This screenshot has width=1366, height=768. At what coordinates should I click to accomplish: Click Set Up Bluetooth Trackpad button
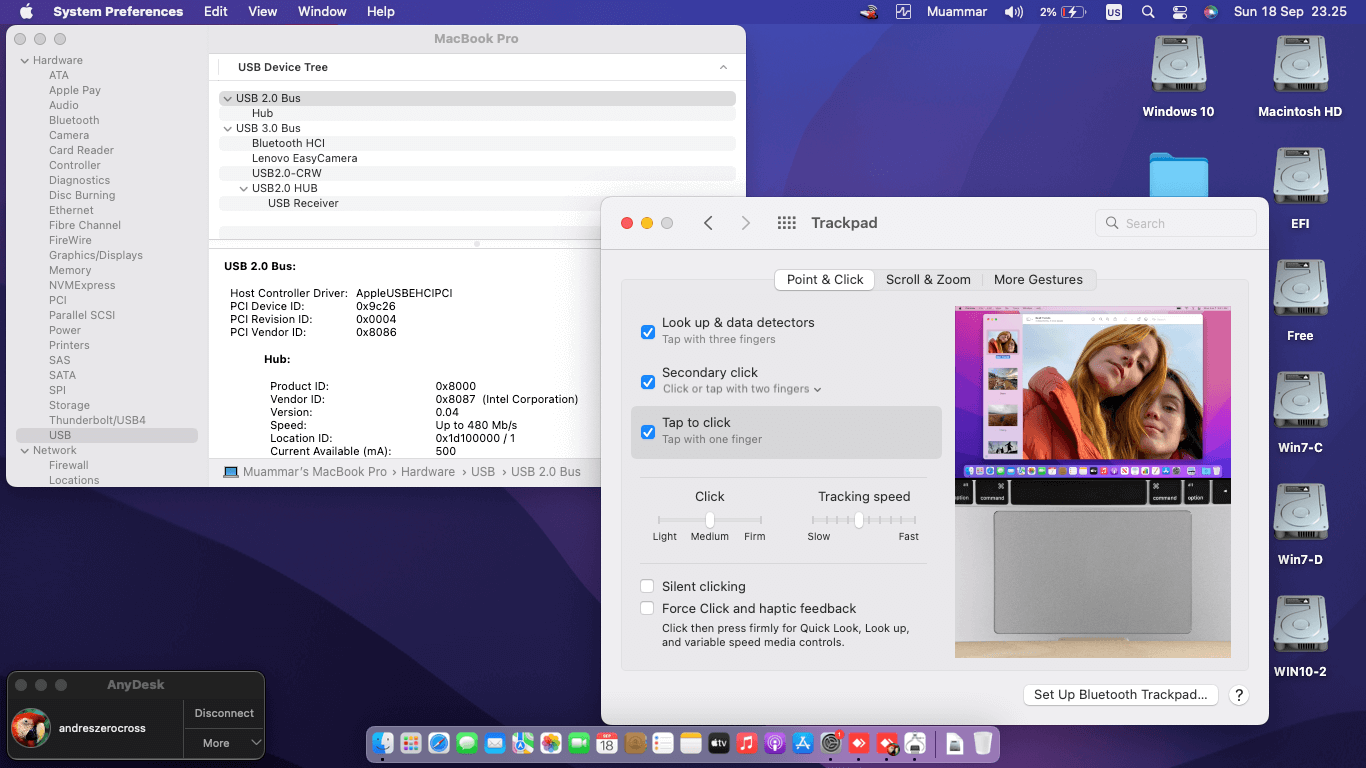point(1120,695)
